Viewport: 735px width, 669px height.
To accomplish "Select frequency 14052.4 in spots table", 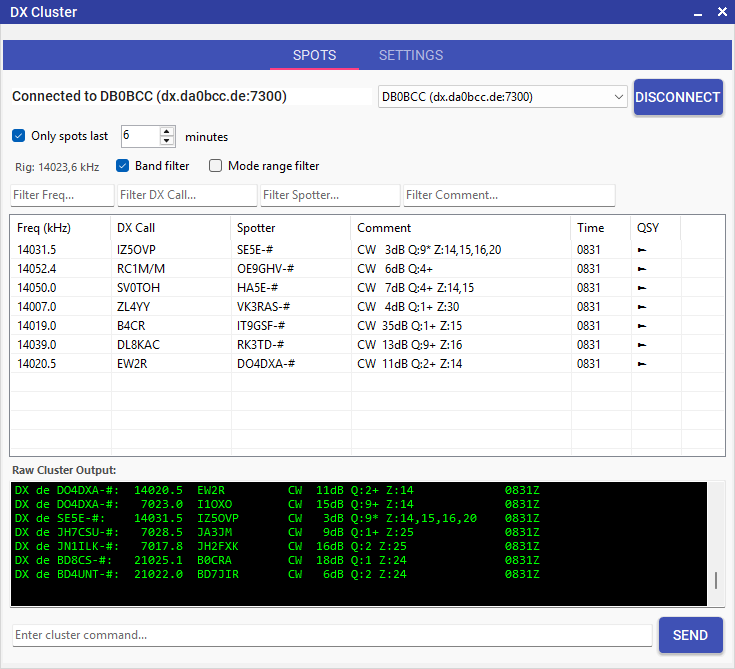I will (37, 269).
